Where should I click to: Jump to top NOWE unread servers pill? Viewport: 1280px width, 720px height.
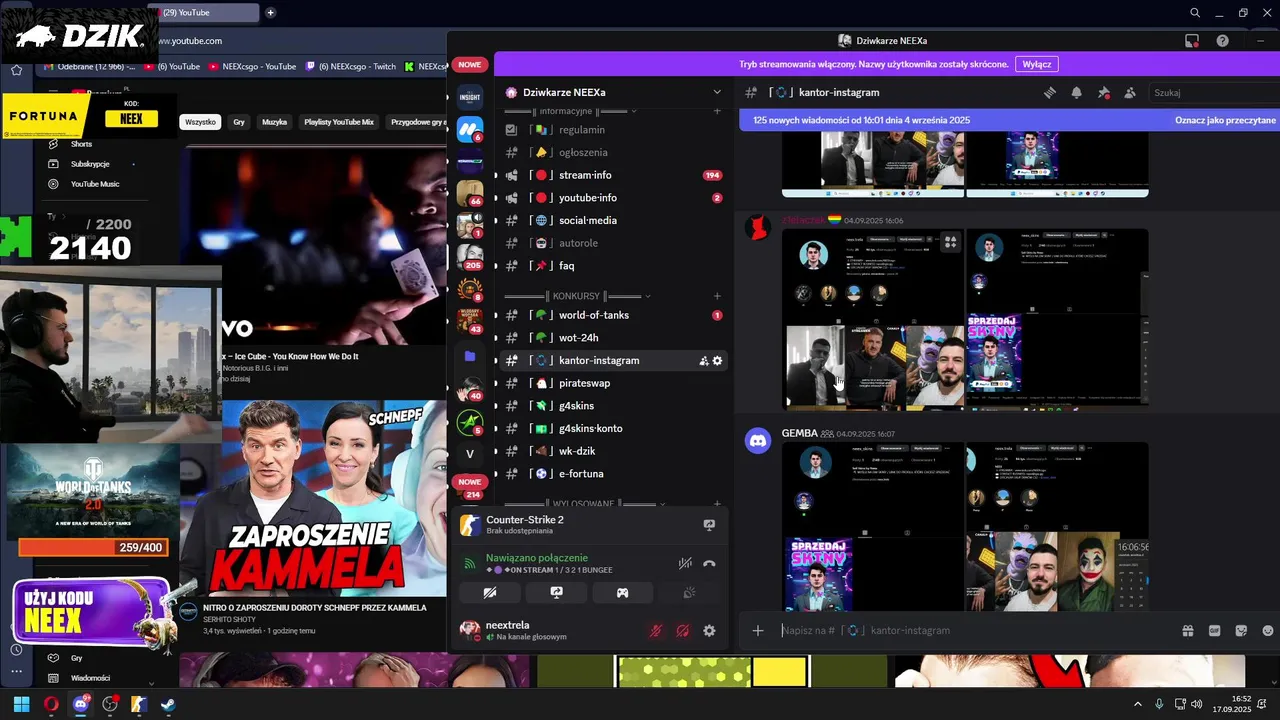[470, 65]
